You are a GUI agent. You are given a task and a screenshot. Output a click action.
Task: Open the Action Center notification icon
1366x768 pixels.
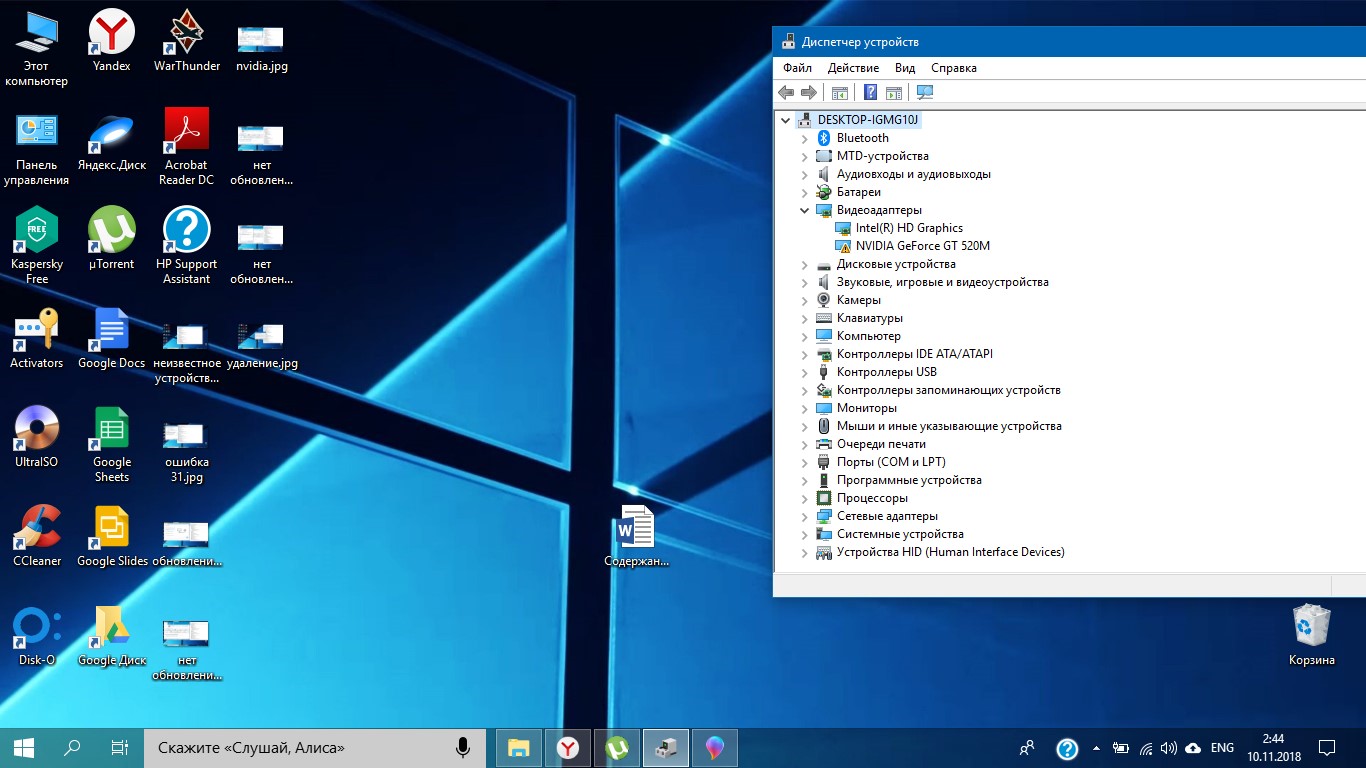click(1327, 747)
